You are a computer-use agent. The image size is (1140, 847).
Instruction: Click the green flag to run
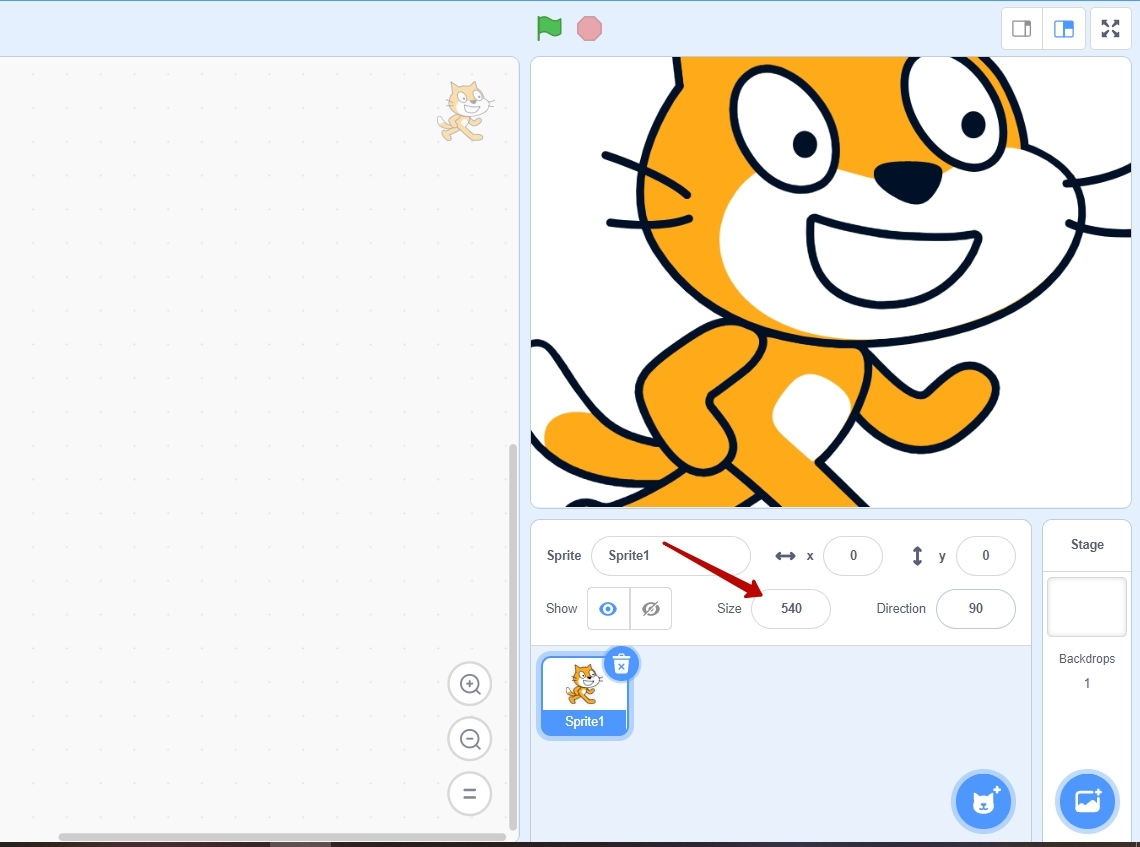click(x=549, y=28)
